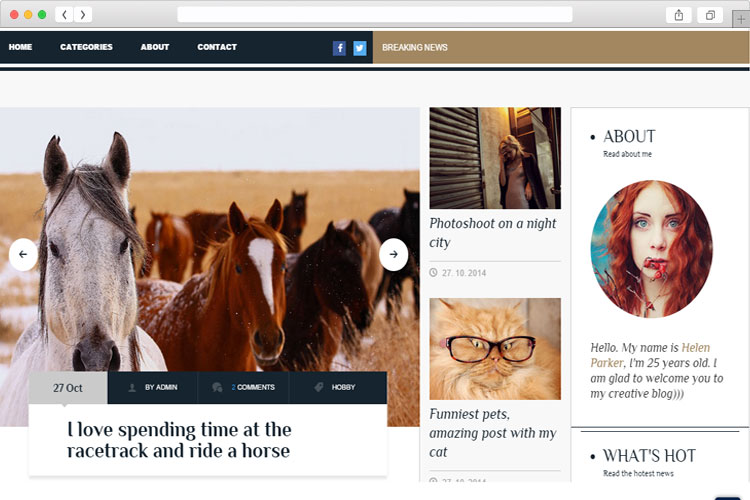Click the 27. 10. 2014 post date
Screen dimensions: 750x500
click(464, 273)
